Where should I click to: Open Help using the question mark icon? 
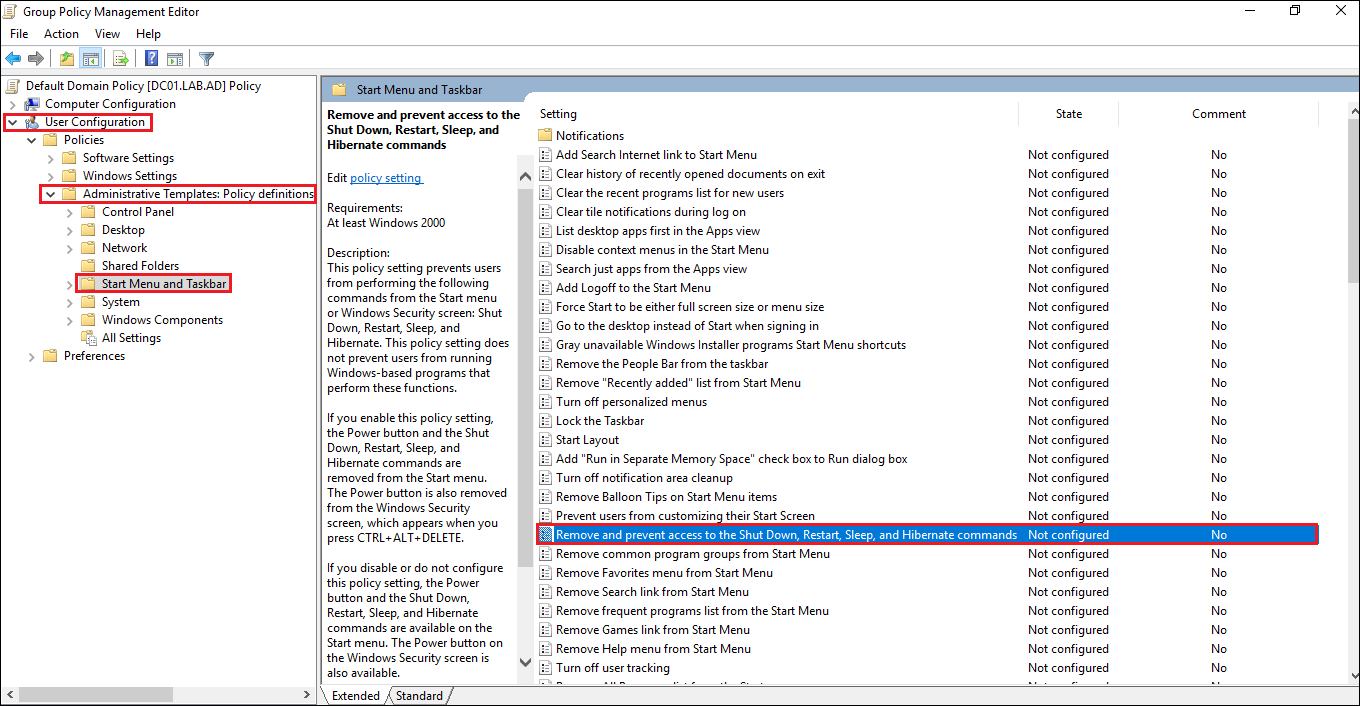(152, 59)
